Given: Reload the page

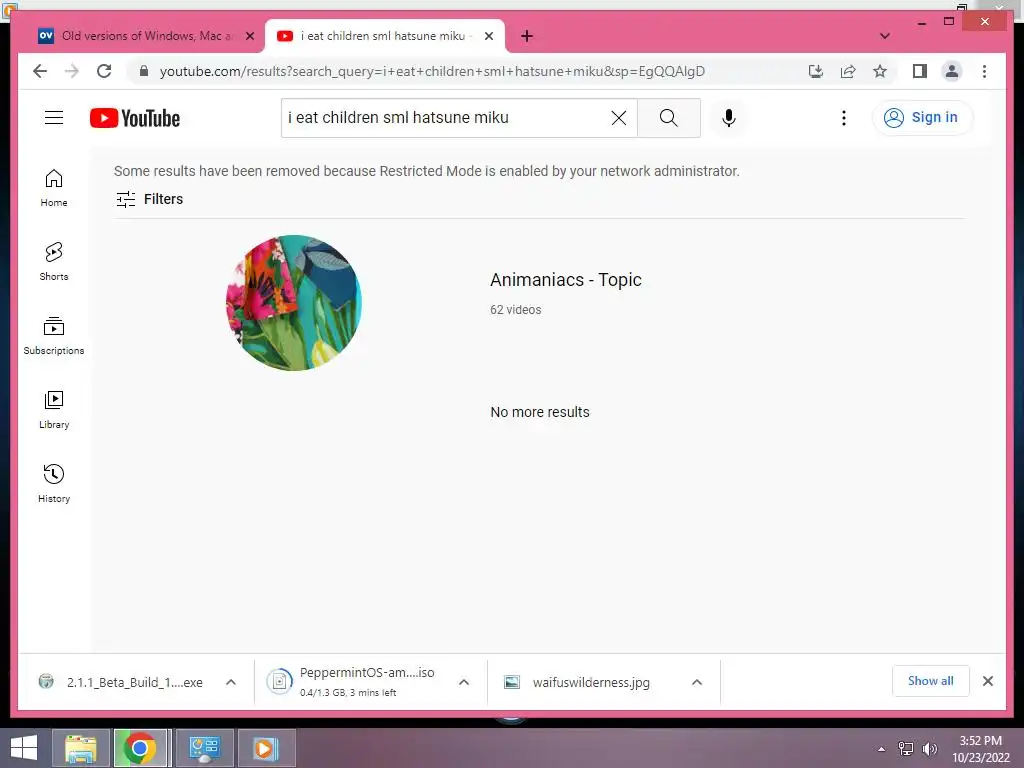Looking at the screenshot, I should [x=104, y=71].
